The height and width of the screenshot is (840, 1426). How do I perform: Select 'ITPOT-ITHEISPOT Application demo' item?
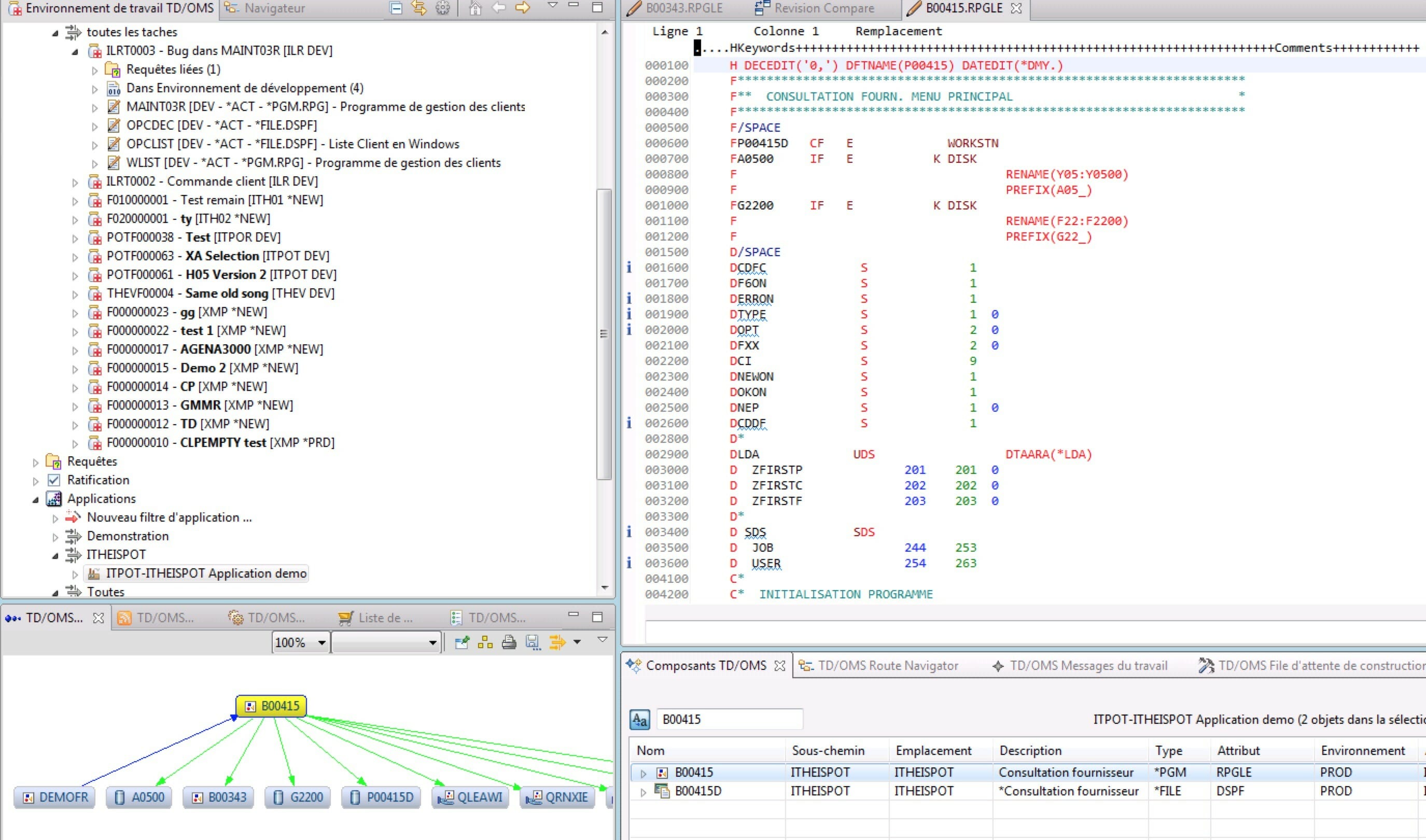click(196, 573)
